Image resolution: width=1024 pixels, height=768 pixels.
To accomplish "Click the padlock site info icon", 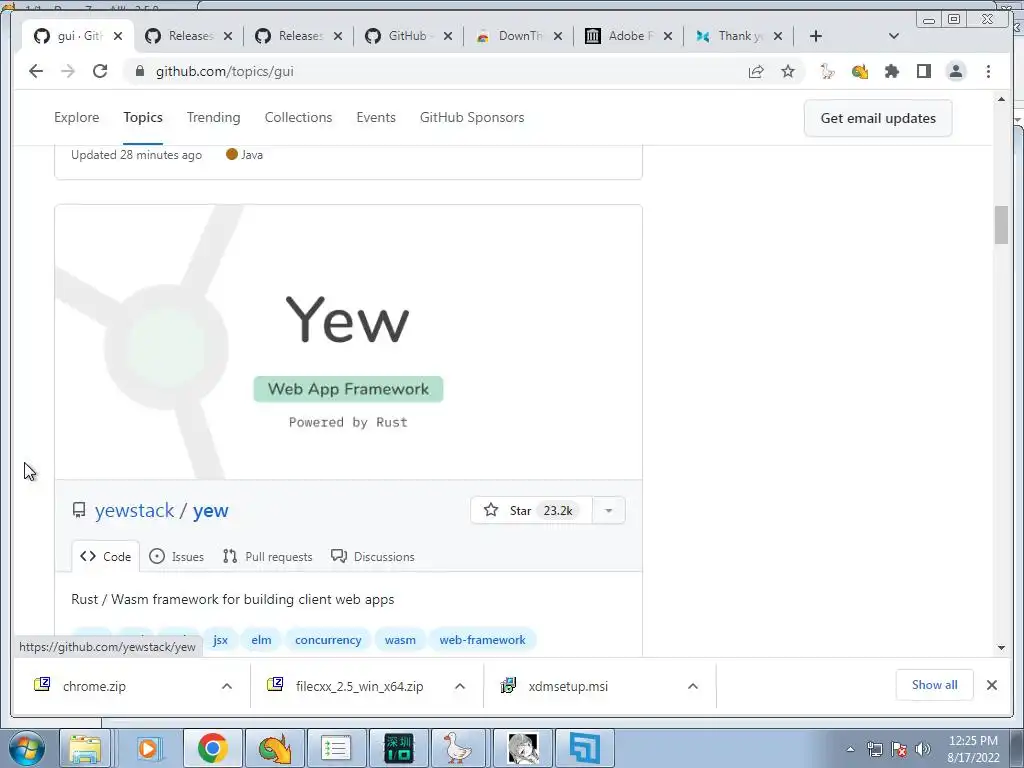I will click(139, 71).
